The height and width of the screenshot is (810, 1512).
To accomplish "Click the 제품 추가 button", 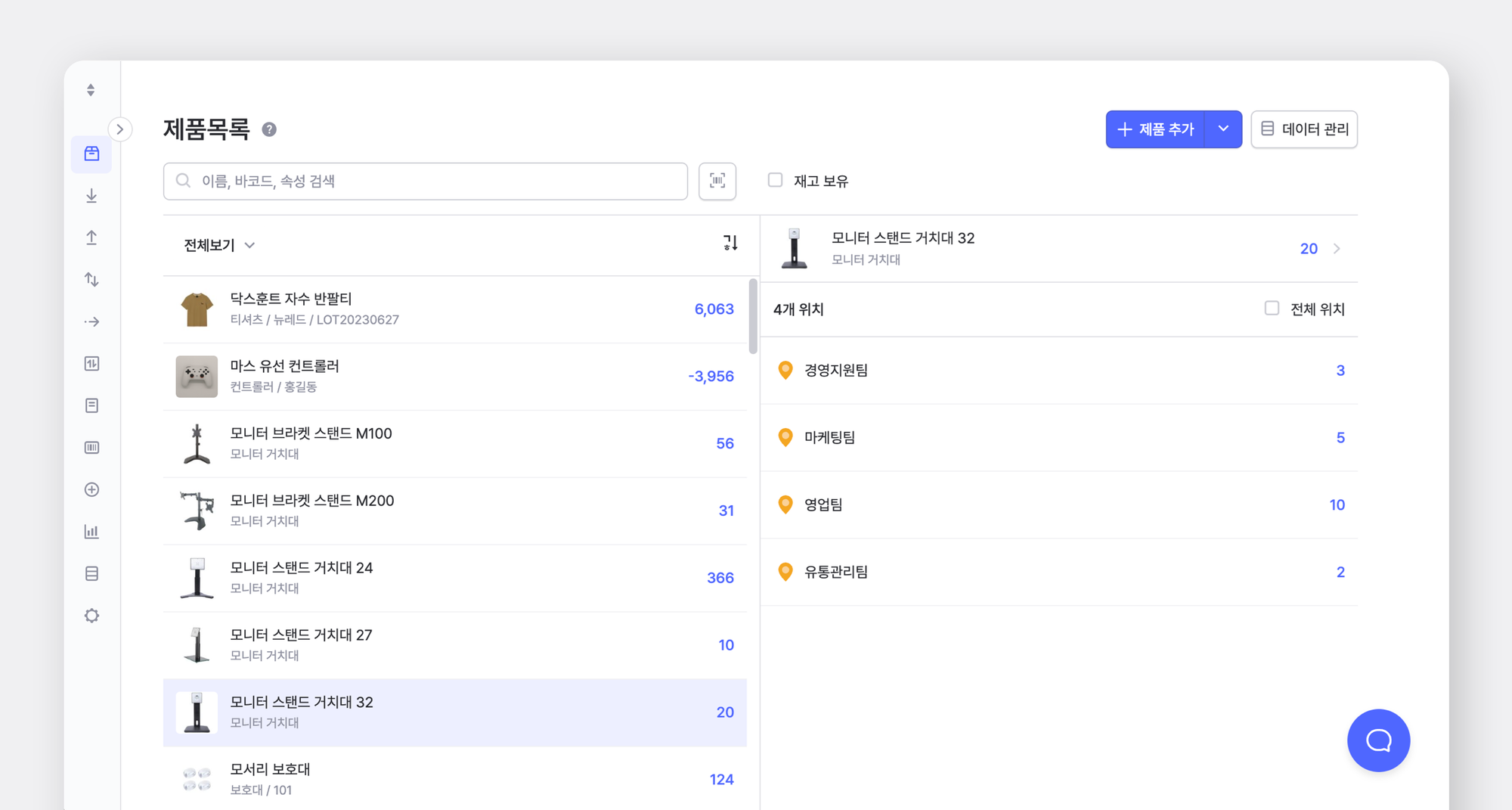I will point(1154,129).
